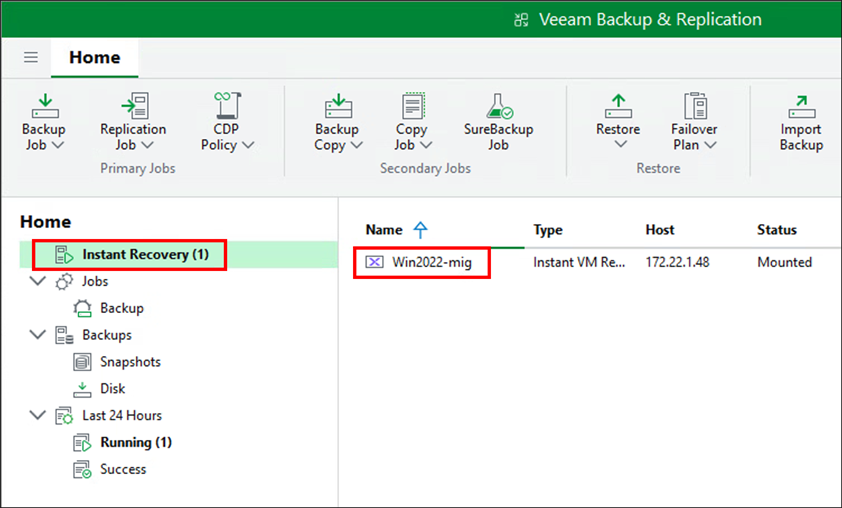Click the Restore ribbon icon
This screenshot has height=508, width=842.
coord(618,106)
